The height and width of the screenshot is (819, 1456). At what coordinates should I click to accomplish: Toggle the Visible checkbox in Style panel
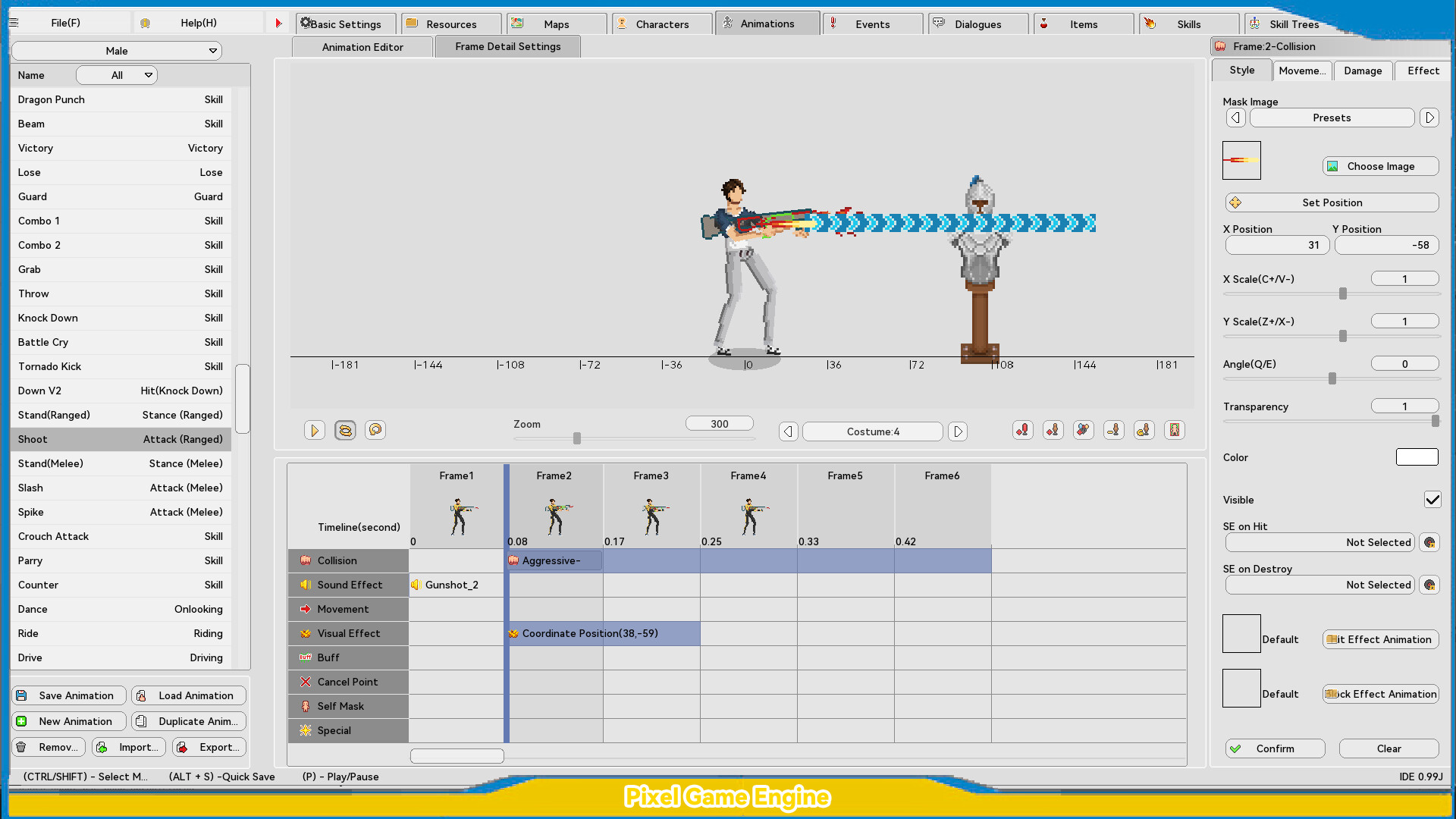[1432, 500]
